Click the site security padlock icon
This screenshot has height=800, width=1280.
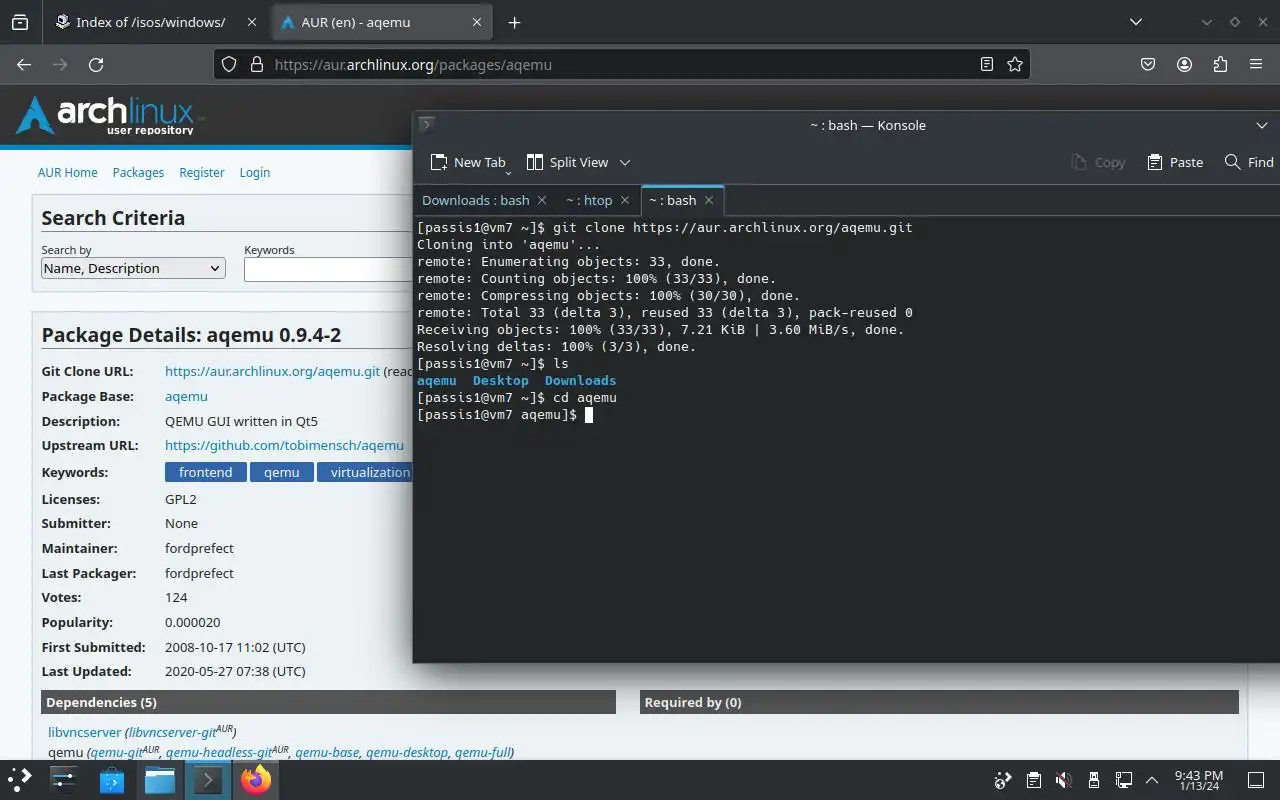[256, 64]
